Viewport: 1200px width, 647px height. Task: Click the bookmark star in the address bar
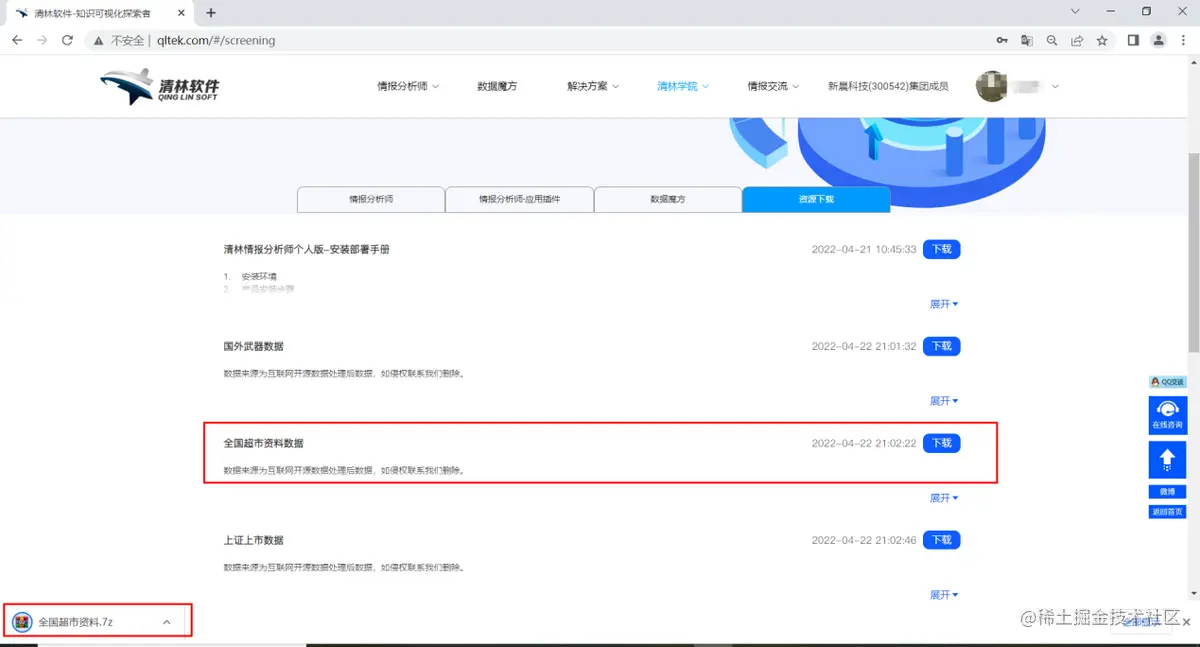coord(1100,40)
